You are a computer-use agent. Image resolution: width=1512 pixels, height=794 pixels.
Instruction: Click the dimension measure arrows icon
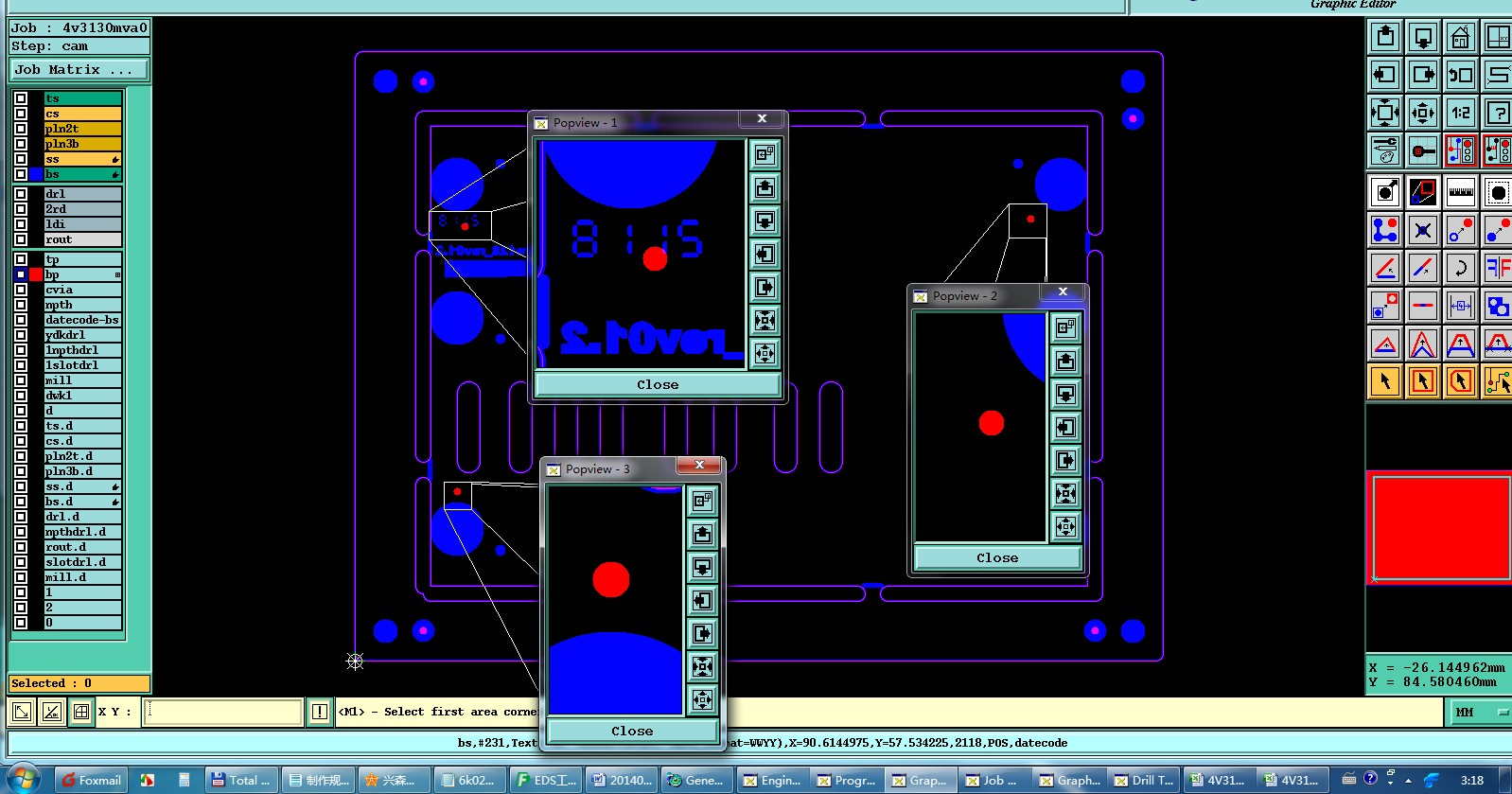coord(1461,306)
